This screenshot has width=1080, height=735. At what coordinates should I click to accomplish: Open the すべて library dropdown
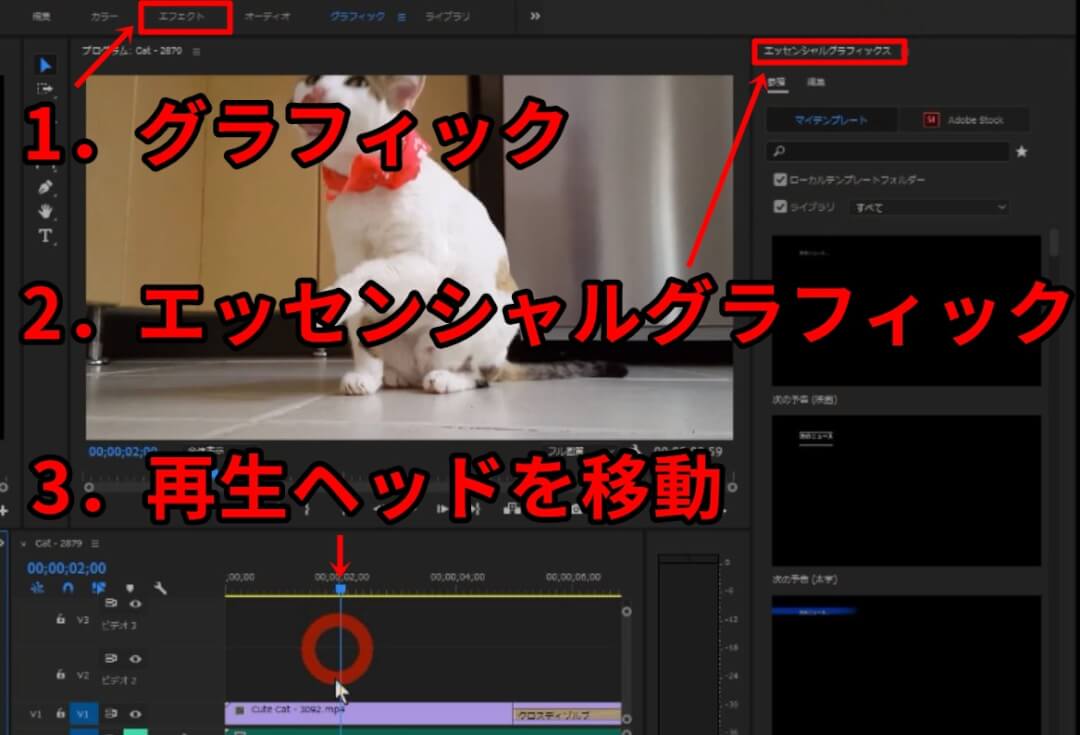pyautogui.click(x=929, y=207)
